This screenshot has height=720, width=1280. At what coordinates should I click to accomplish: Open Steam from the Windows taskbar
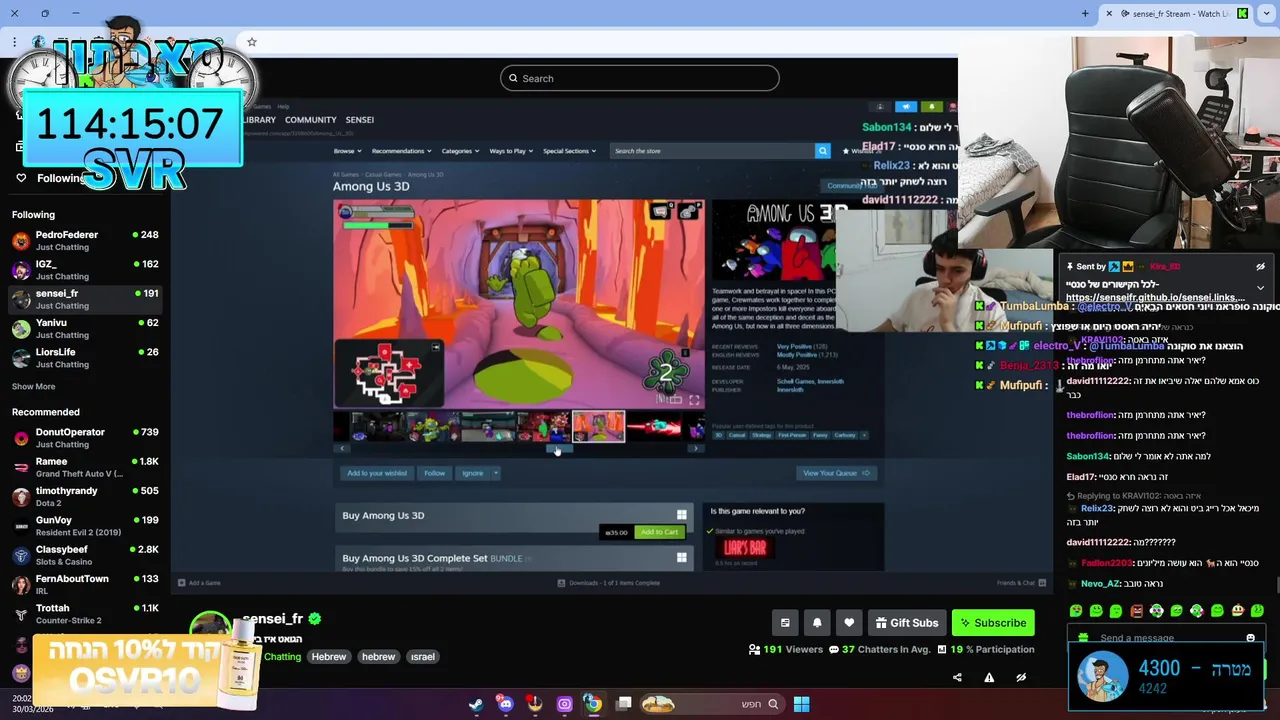click(x=476, y=704)
